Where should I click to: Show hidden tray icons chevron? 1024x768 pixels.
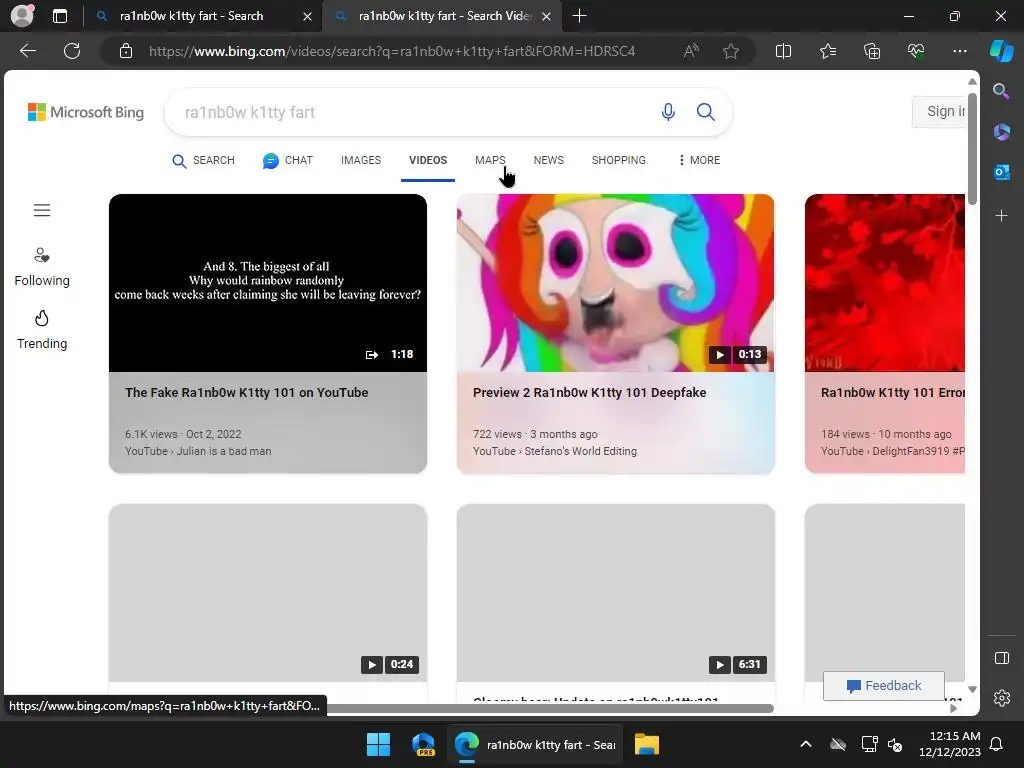pyautogui.click(x=806, y=744)
